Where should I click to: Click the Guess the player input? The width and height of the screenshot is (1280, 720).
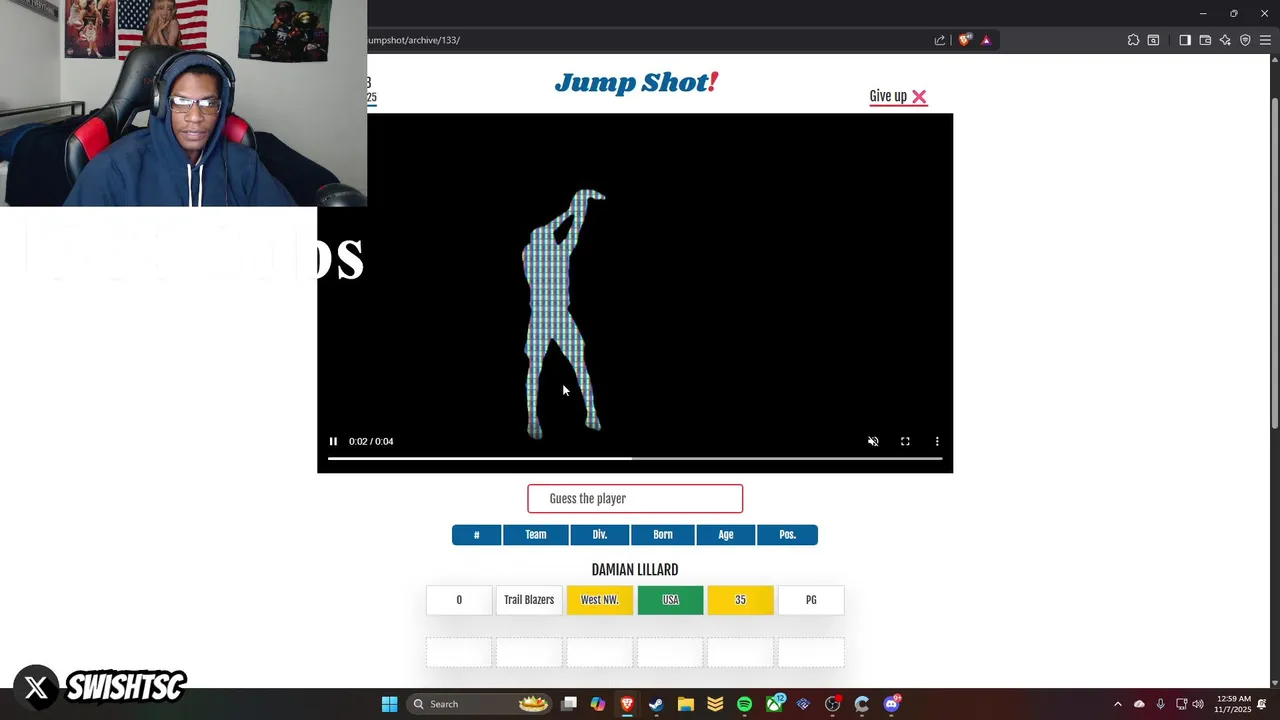pyautogui.click(x=635, y=498)
